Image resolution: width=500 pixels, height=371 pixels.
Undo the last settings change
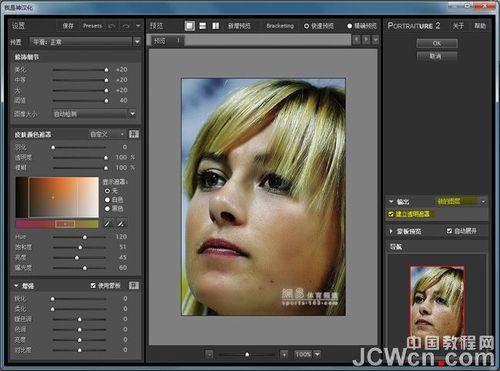click(112, 26)
